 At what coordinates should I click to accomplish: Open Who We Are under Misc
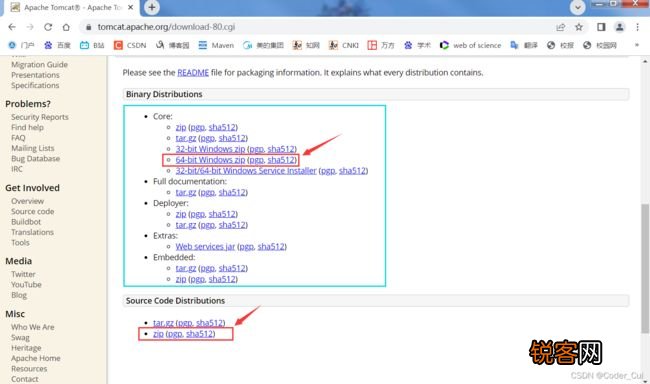pos(33,327)
